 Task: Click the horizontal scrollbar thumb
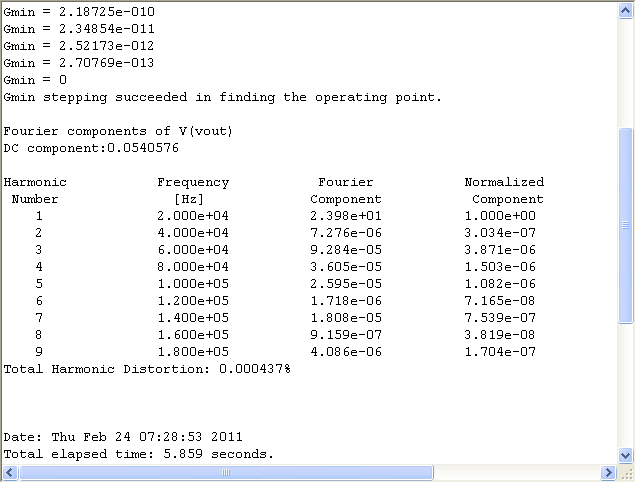[226, 472]
